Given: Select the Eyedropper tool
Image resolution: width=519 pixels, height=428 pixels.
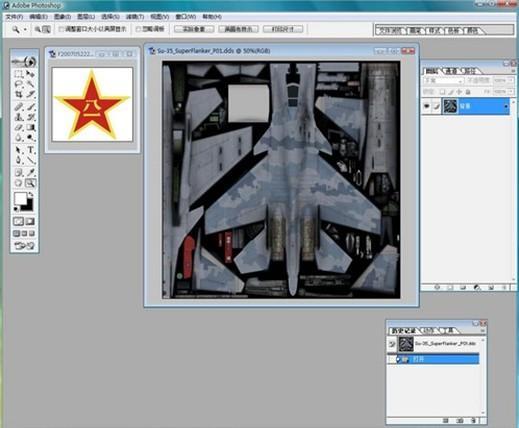Looking at the screenshot, I should pyautogui.click(x=30, y=172).
